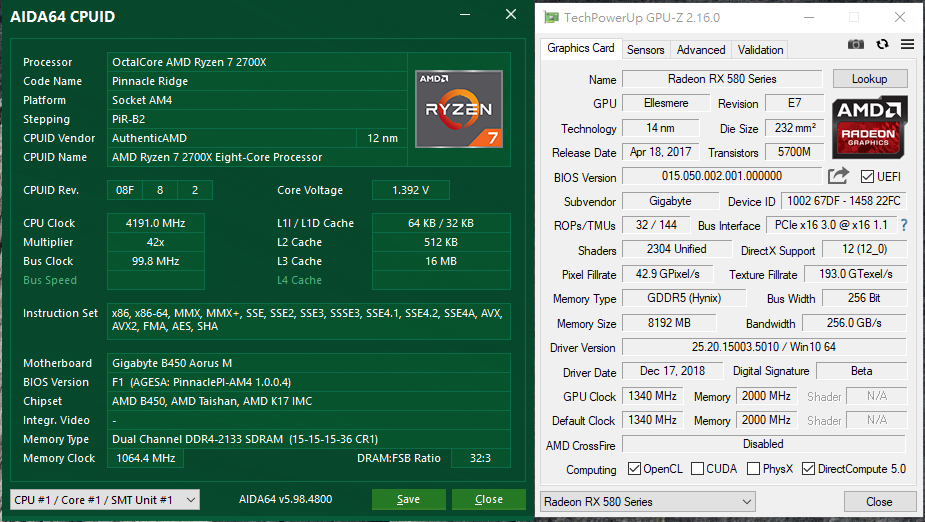Open the CPU #1 / Core #1 dropdown
This screenshot has width=925, height=522.
(105, 500)
